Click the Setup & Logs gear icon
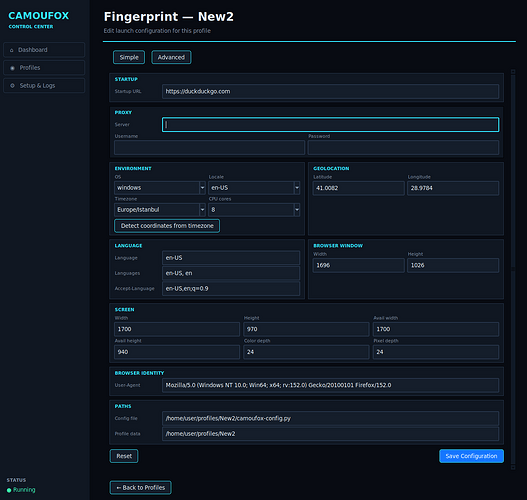527x500 pixels. click(12, 86)
